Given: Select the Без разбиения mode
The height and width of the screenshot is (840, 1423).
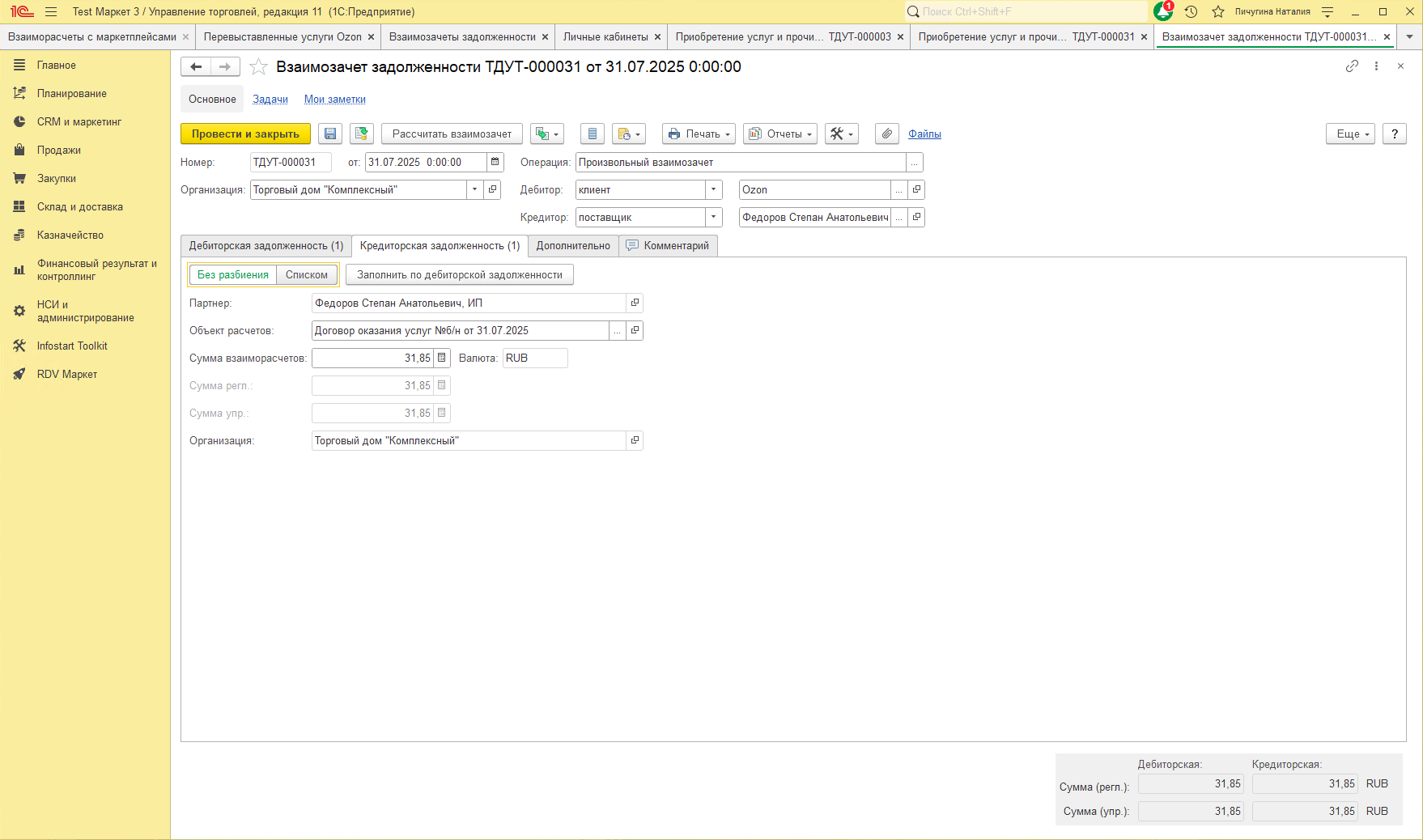Looking at the screenshot, I should (233, 275).
